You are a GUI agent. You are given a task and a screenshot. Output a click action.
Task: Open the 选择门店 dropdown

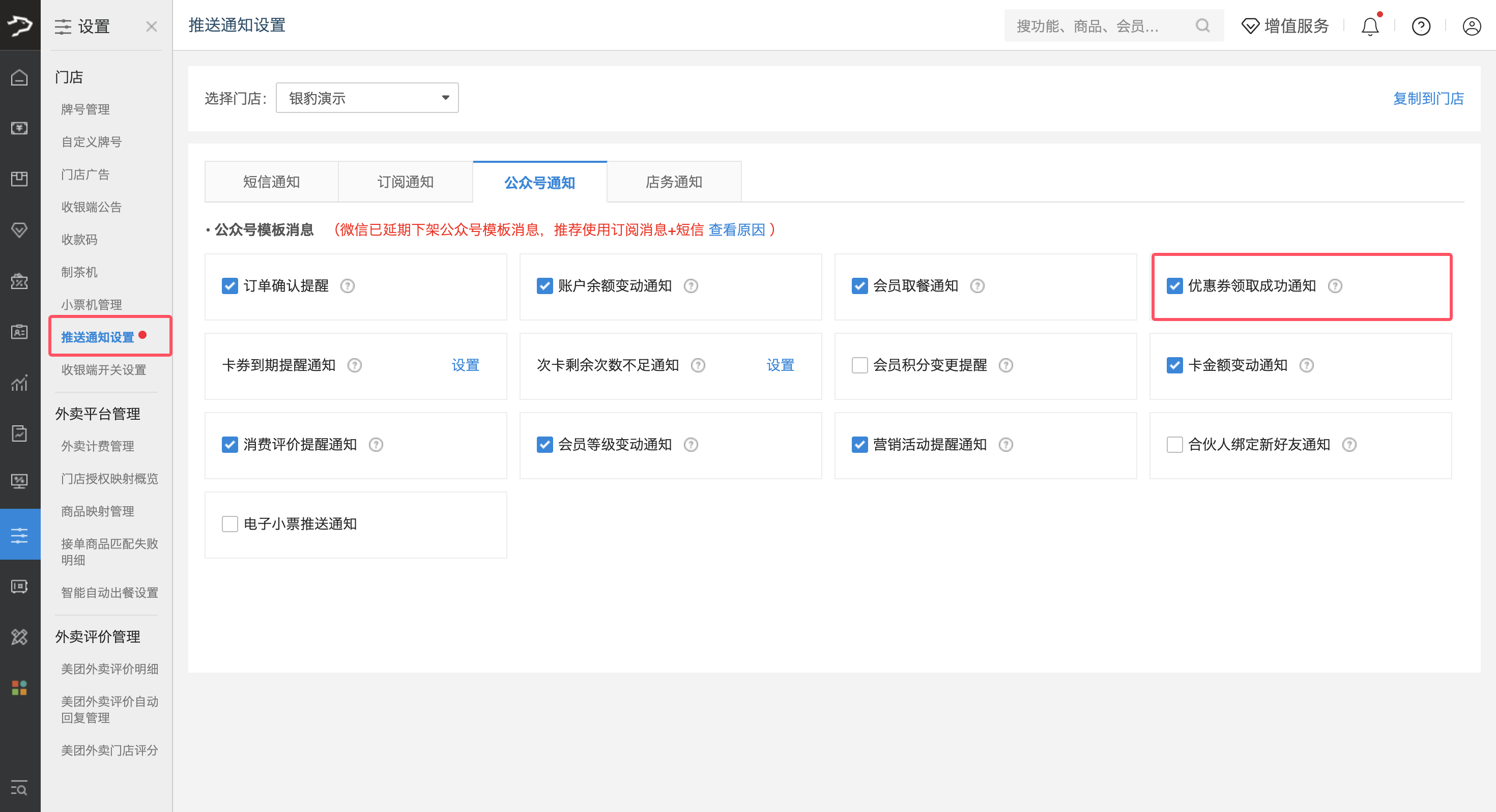(367, 98)
